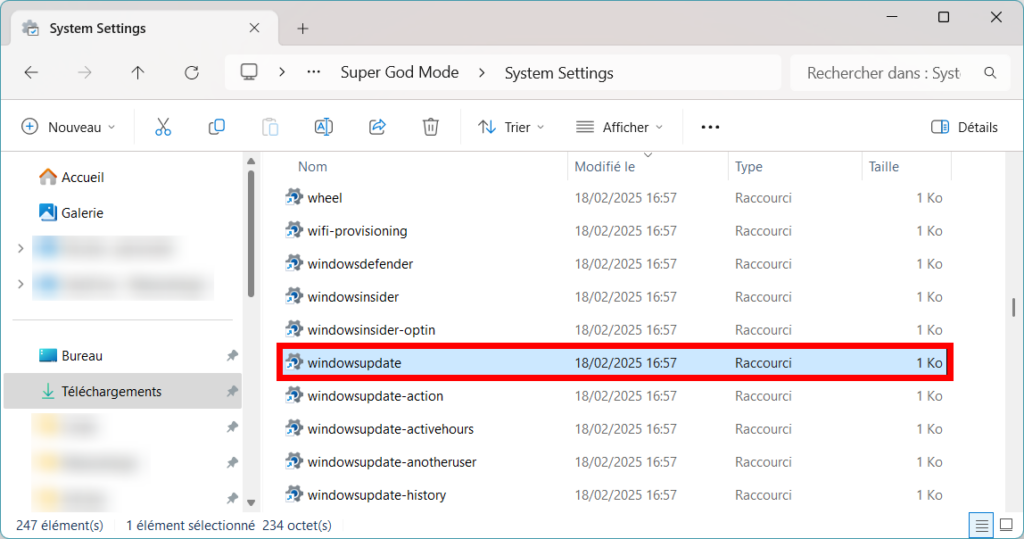1024x539 pixels.
Task: Expand chevron after Super God Mode breadcrumb
Action: (482, 73)
